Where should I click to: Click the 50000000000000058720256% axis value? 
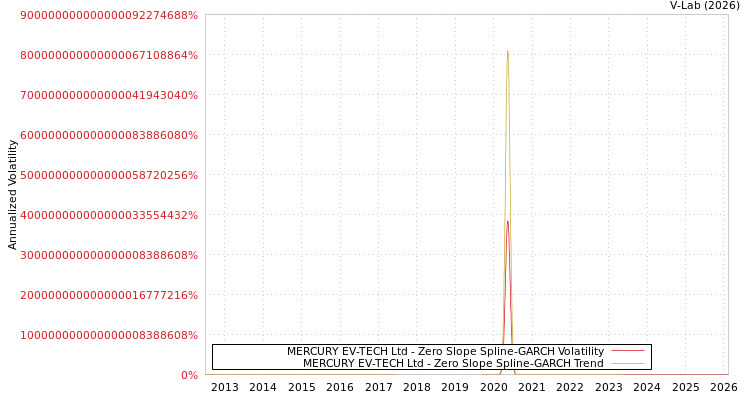(109, 176)
